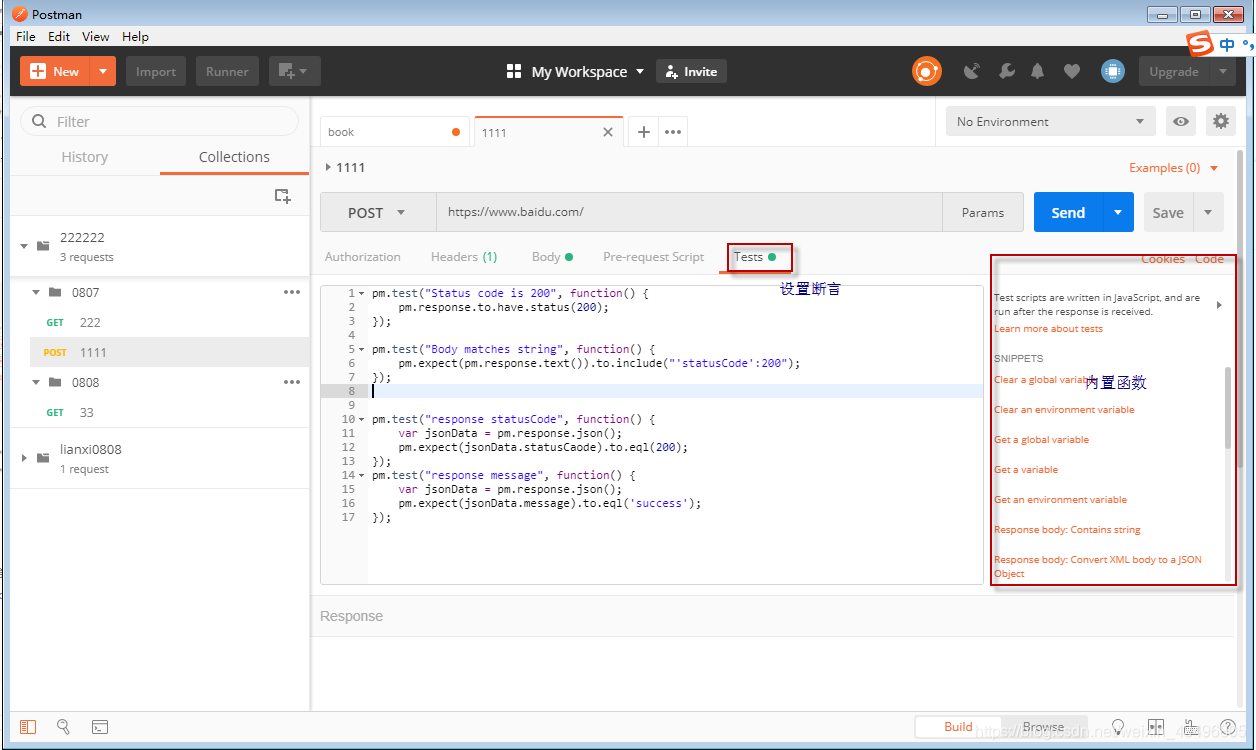This screenshot has width=1256, height=750.
Task: Open the Examples (0) dropdown
Action: pyautogui.click(x=1174, y=168)
